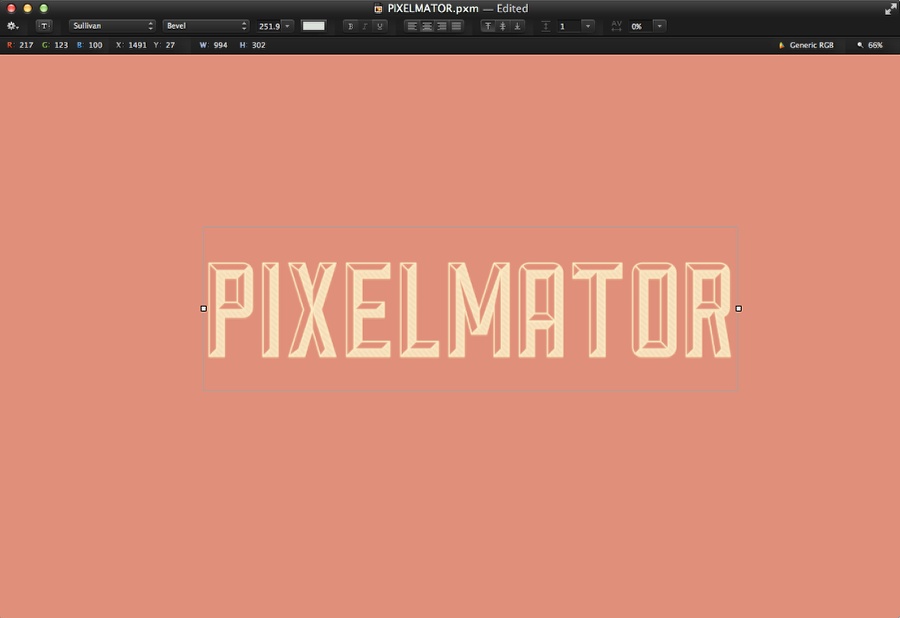900x618 pixels.
Task: Click the width value 994
Action: pos(220,45)
